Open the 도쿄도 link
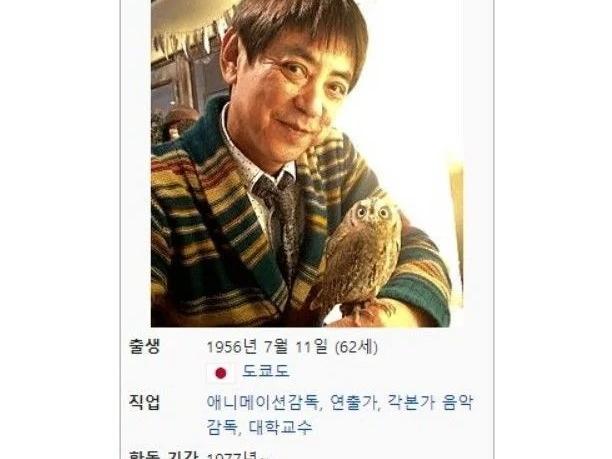 click(x=266, y=371)
